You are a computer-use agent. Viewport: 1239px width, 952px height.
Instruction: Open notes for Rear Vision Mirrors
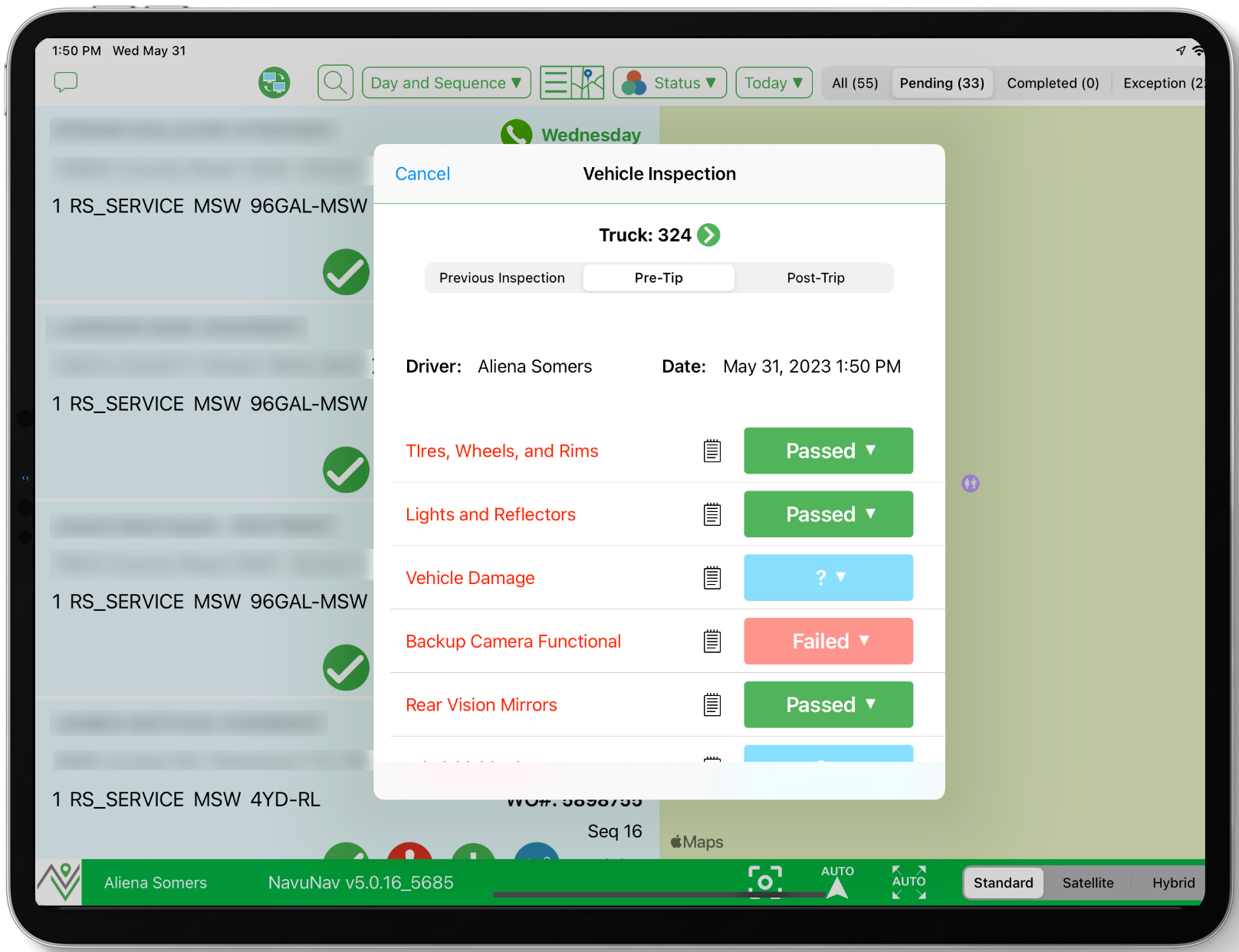(712, 704)
